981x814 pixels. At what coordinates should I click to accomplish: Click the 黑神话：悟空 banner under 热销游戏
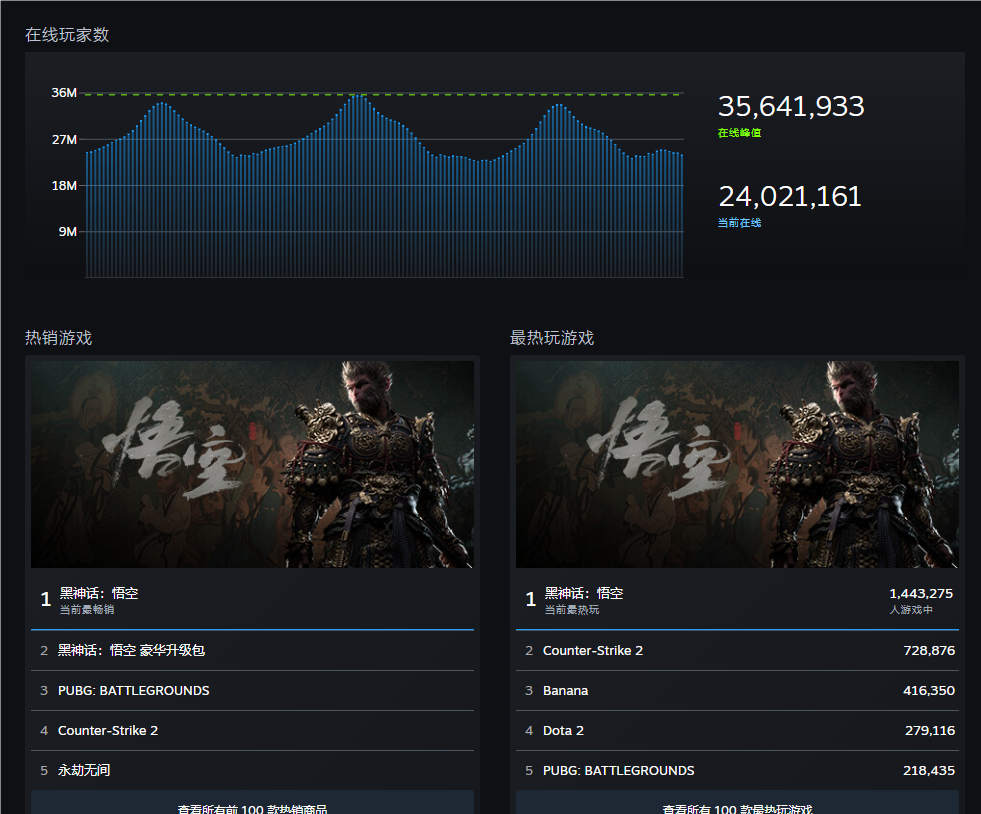tap(252, 464)
